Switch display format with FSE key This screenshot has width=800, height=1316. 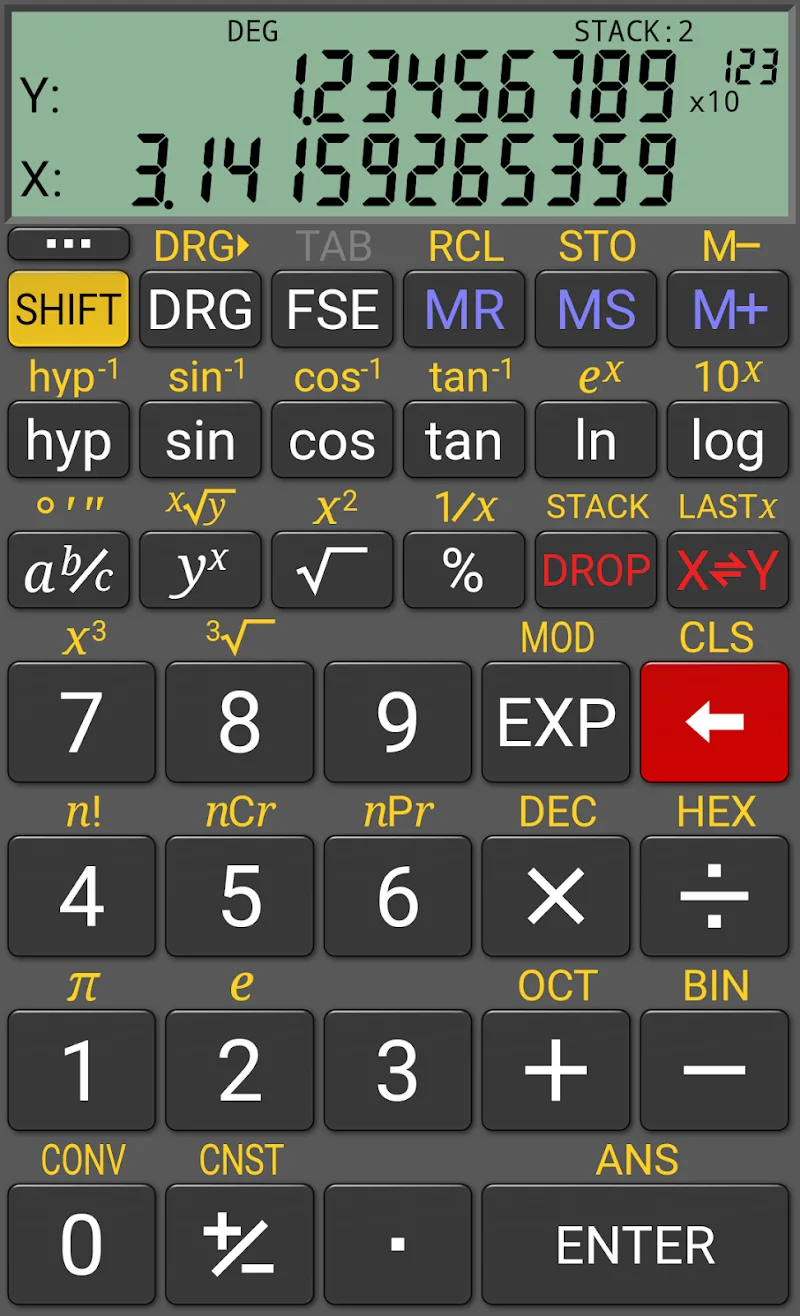[x=332, y=310]
